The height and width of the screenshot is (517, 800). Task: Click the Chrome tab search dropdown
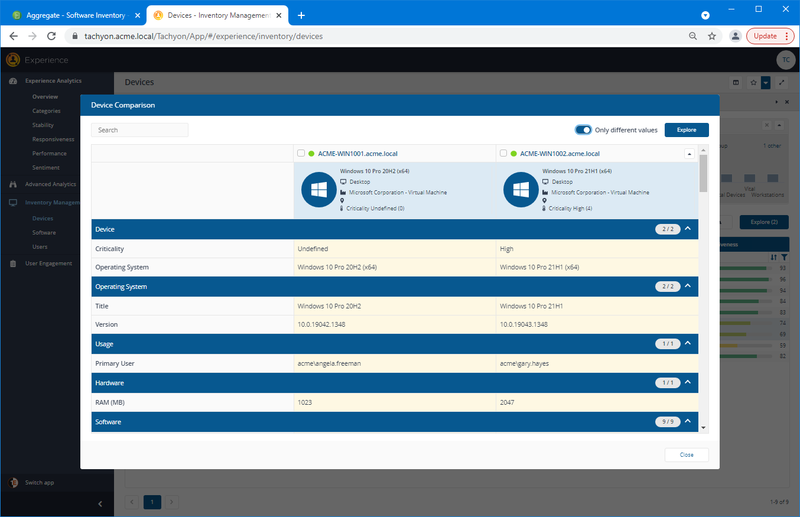pos(705,15)
